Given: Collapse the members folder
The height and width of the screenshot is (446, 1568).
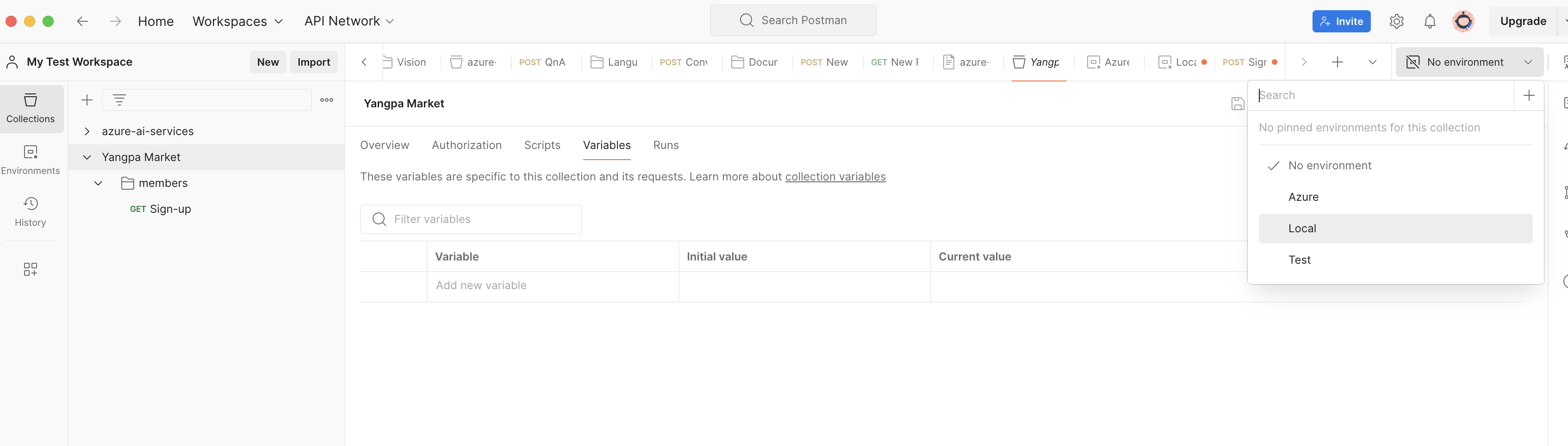Looking at the screenshot, I should (98, 183).
